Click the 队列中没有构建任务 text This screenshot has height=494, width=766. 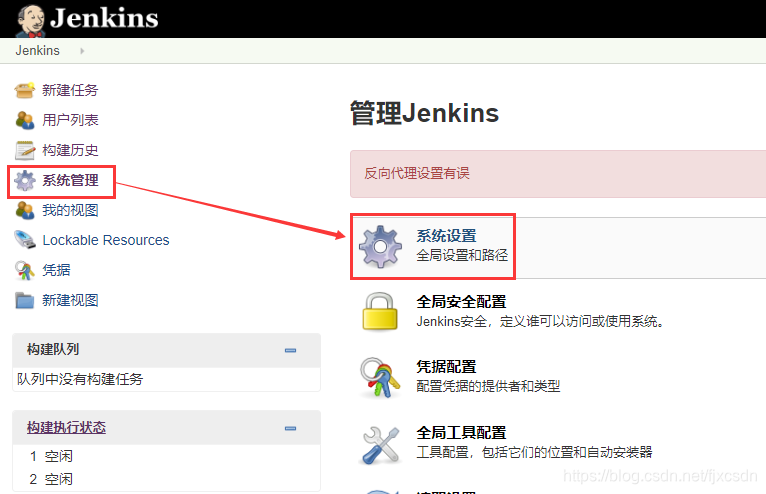[80, 379]
